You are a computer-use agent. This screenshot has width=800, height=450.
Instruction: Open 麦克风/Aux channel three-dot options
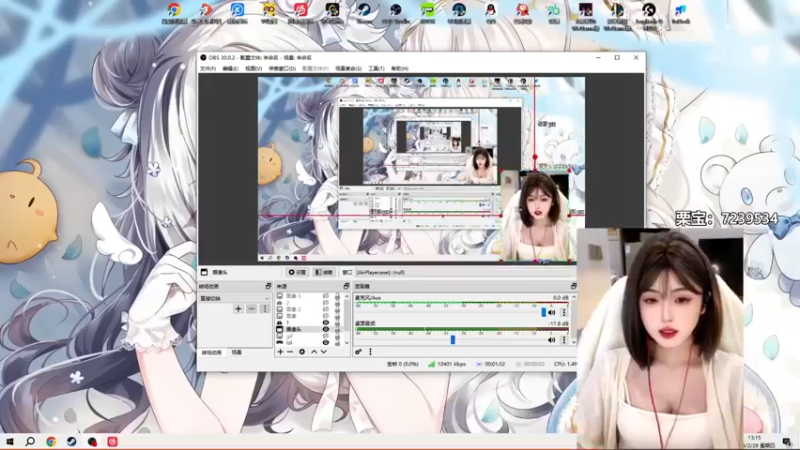point(564,312)
